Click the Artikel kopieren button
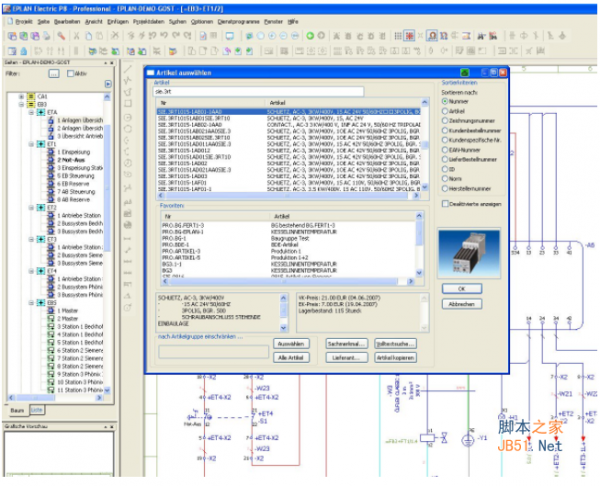600x486 pixels. [x=395, y=357]
